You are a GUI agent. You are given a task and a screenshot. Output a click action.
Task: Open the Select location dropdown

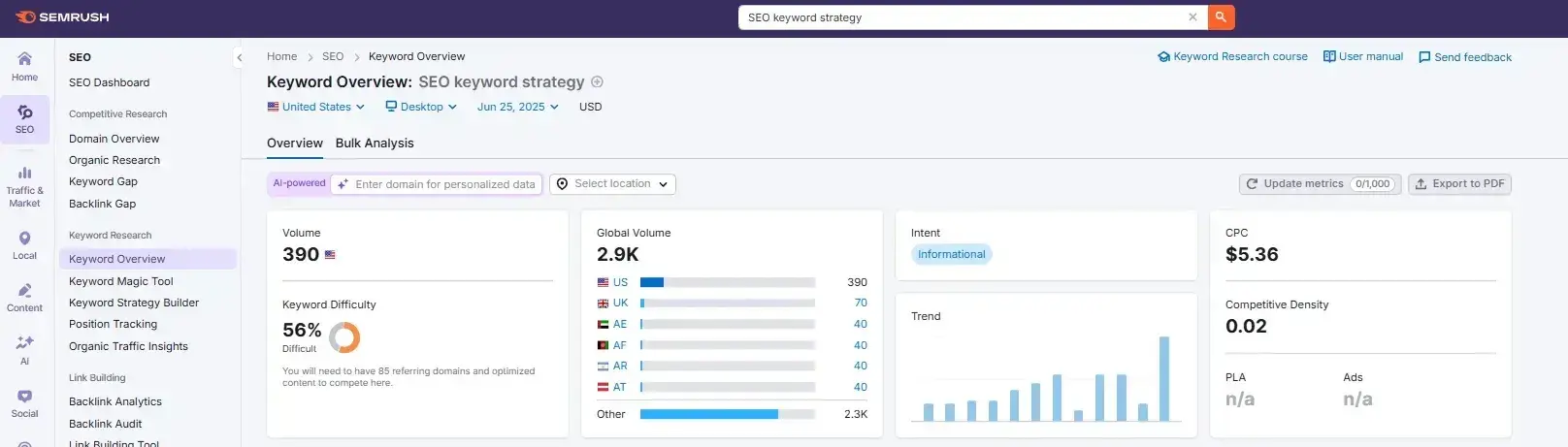pyautogui.click(x=613, y=184)
